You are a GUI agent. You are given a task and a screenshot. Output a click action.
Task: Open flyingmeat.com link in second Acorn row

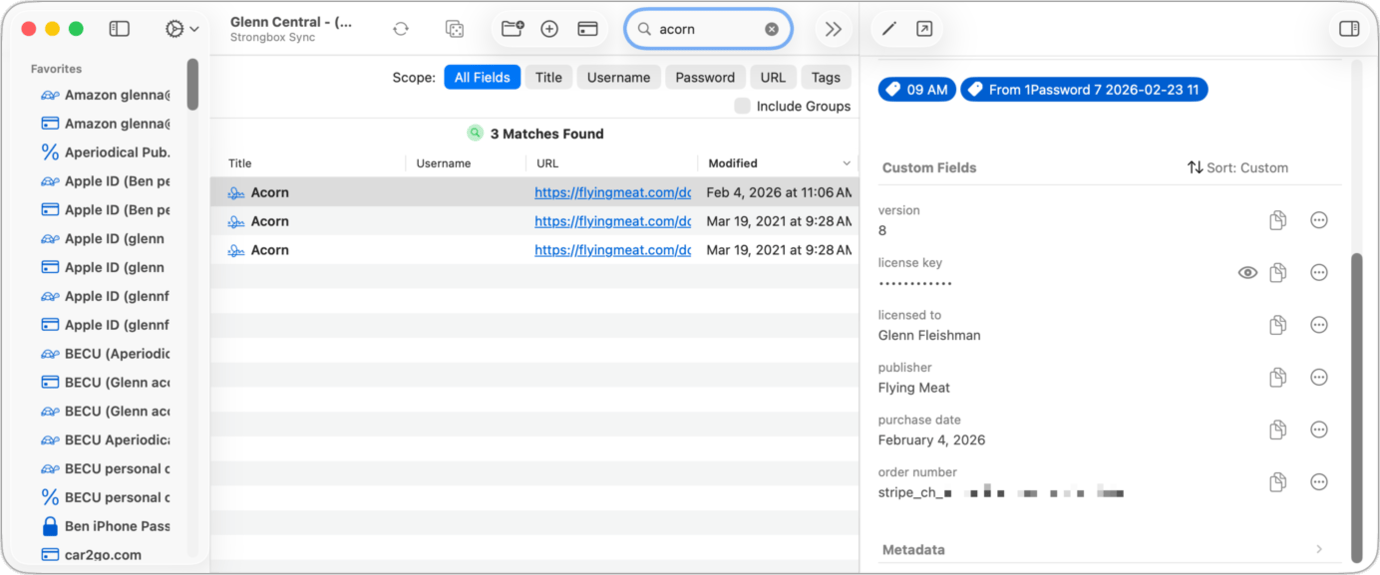pos(613,221)
